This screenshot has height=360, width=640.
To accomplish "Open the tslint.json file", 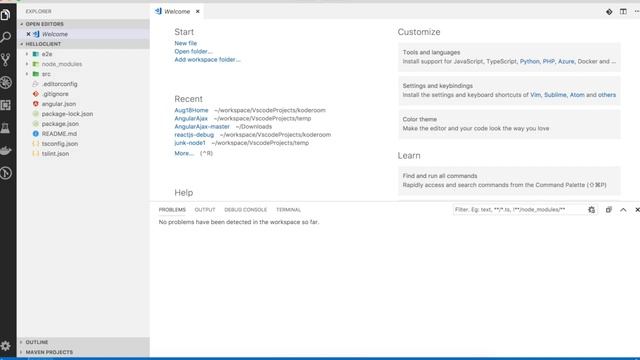I will [x=55, y=154].
